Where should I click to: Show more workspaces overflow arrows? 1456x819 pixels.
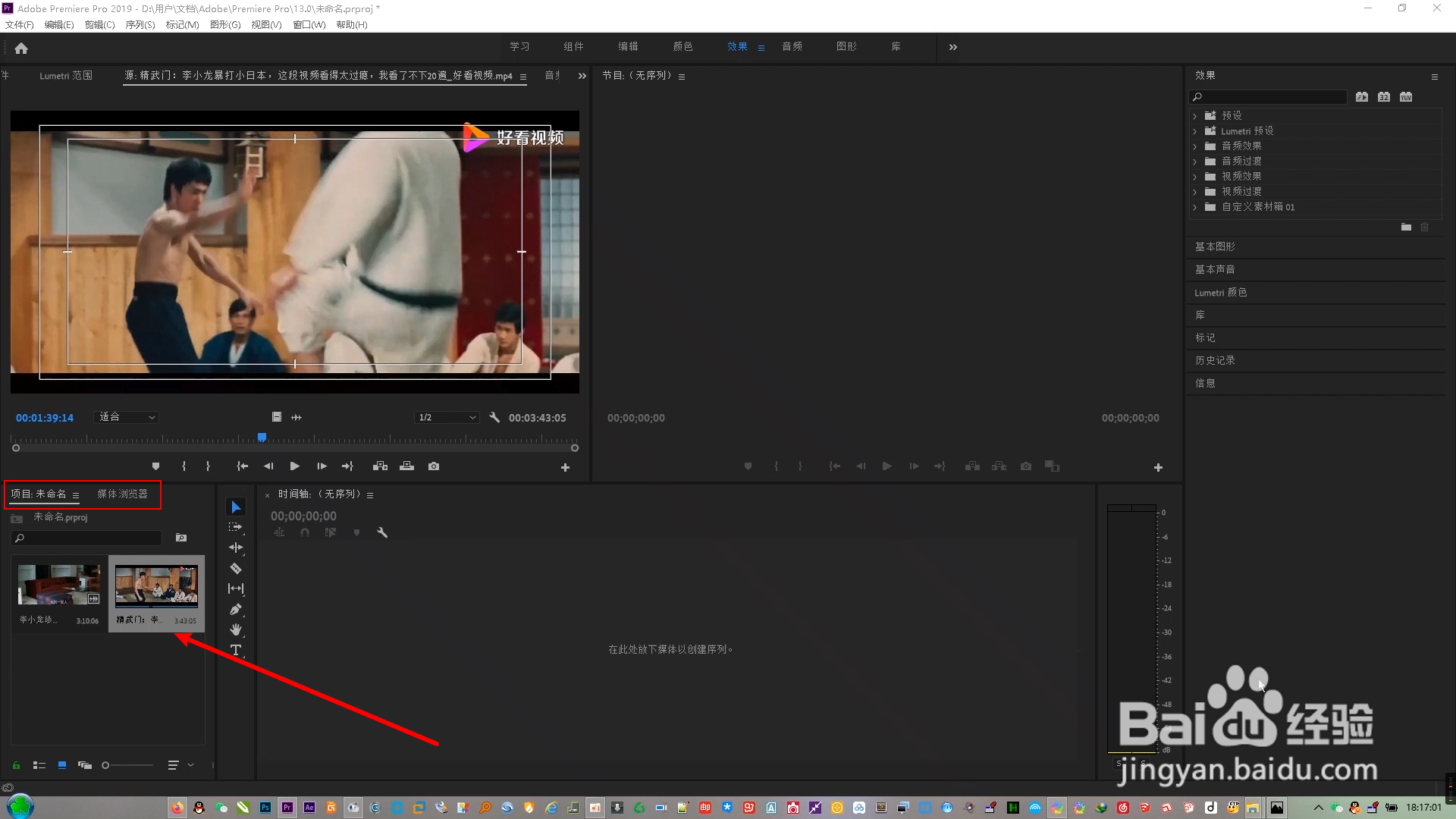click(953, 47)
